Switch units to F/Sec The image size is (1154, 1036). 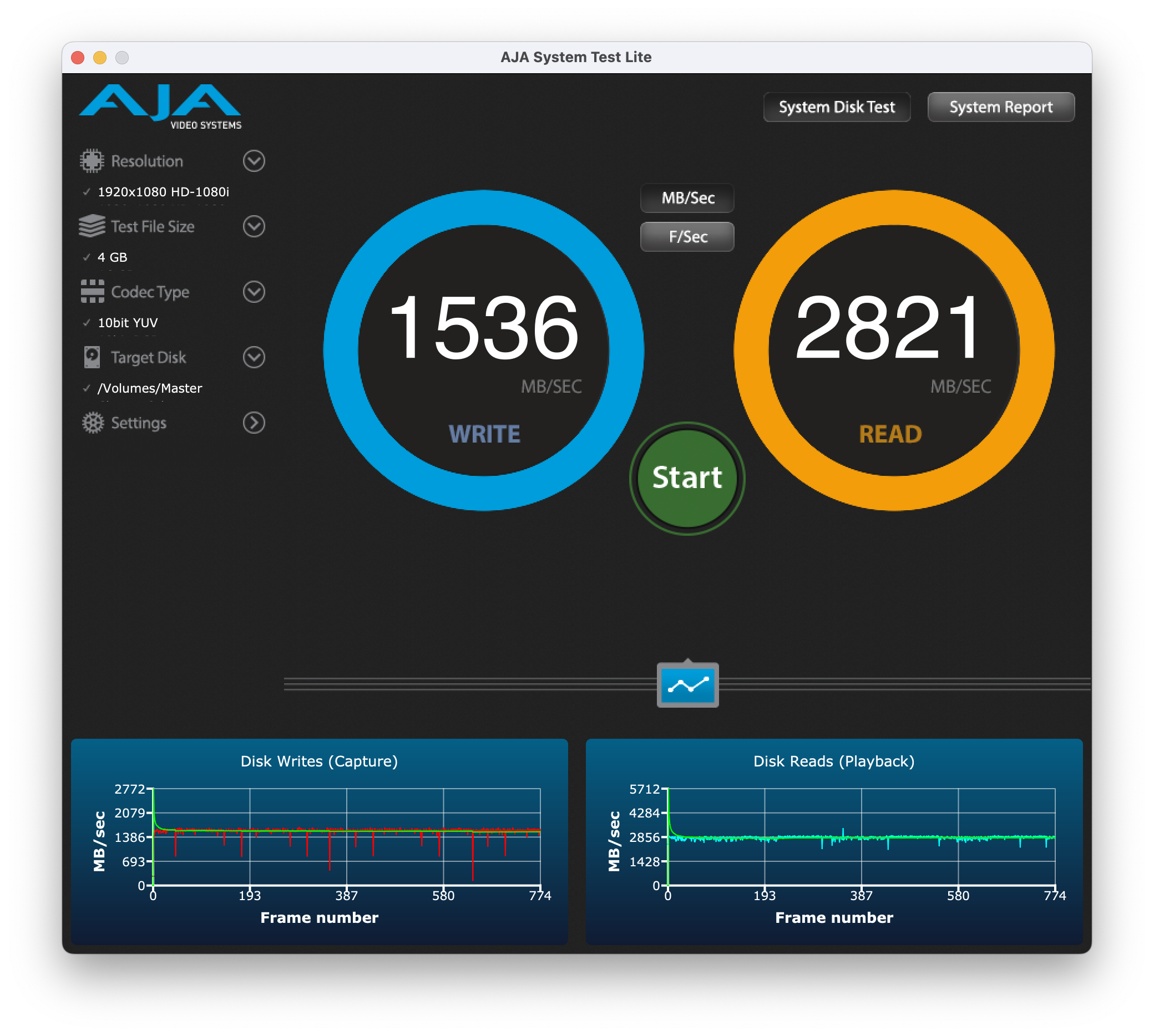coord(687,237)
